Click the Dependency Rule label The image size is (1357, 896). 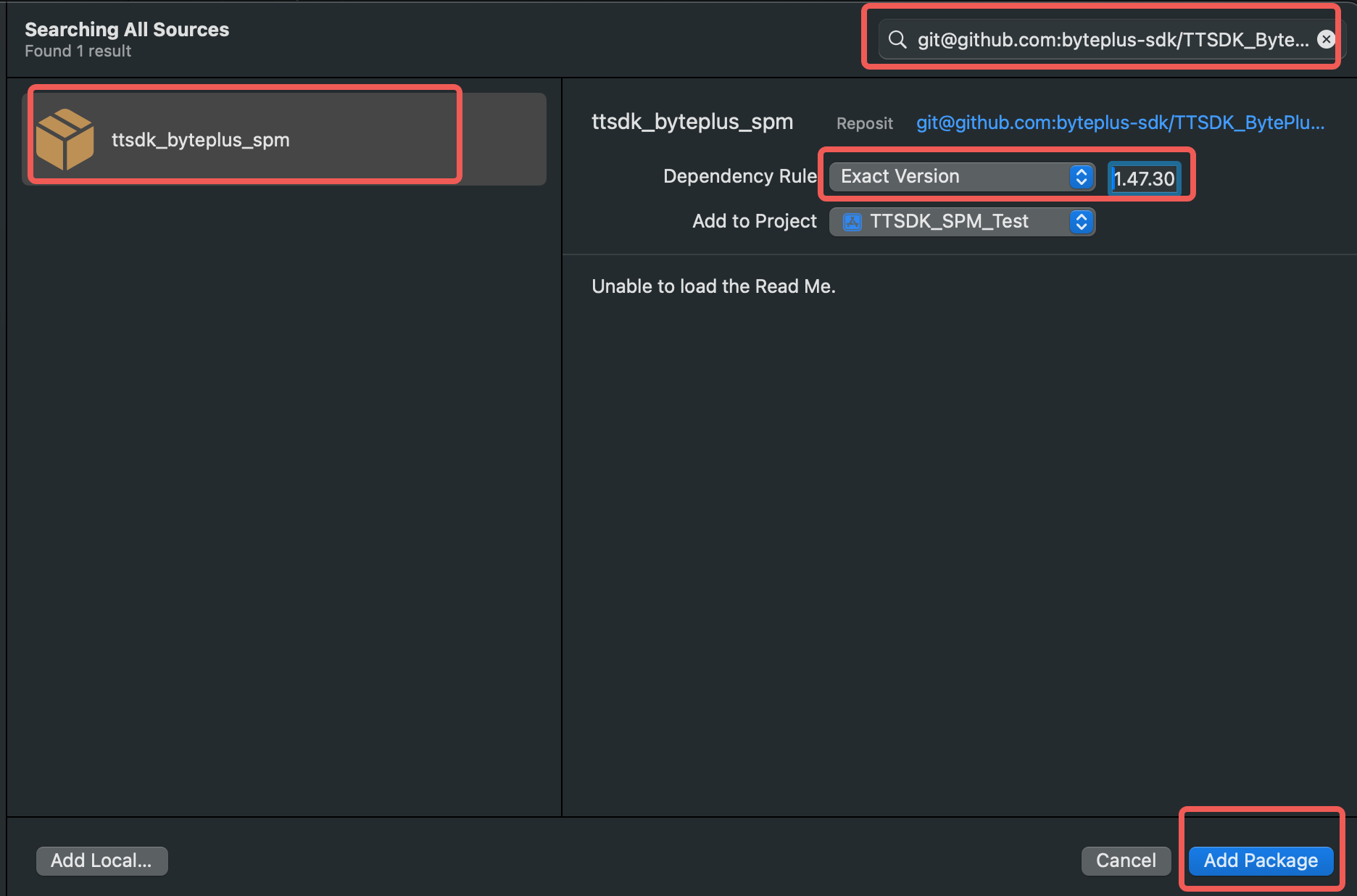(x=739, y=177)
